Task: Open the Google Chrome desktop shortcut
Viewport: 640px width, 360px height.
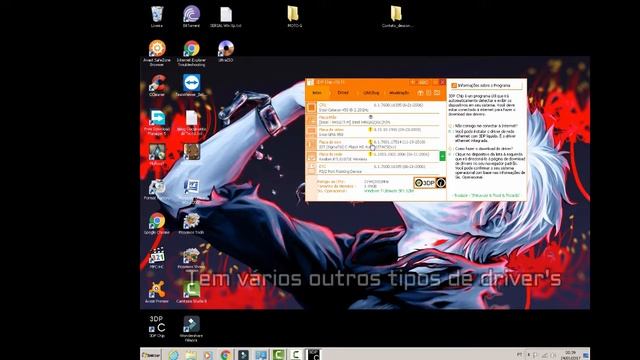Action: (x=157, y=223)
